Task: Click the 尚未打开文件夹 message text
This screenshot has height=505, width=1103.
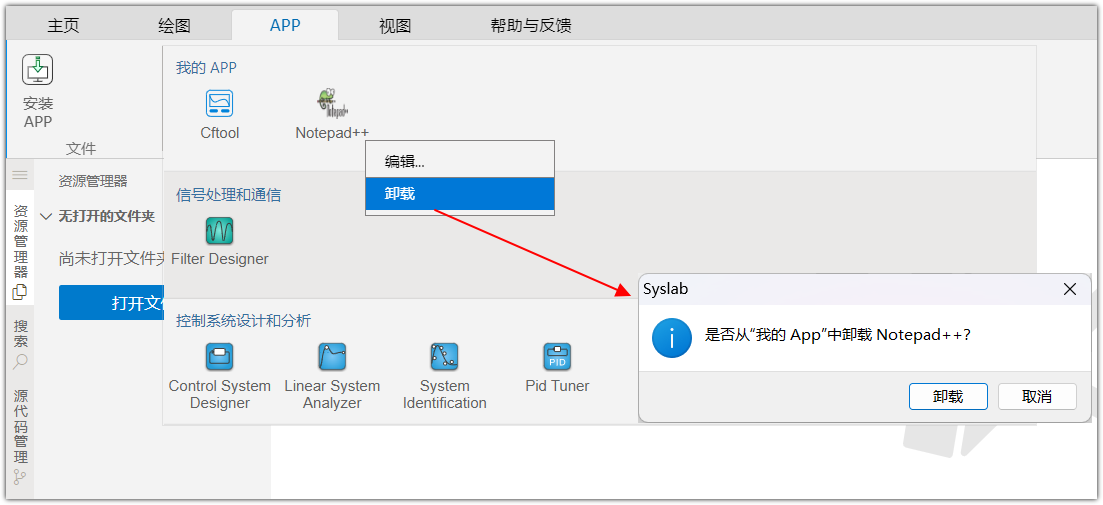Action: point(111,259)
